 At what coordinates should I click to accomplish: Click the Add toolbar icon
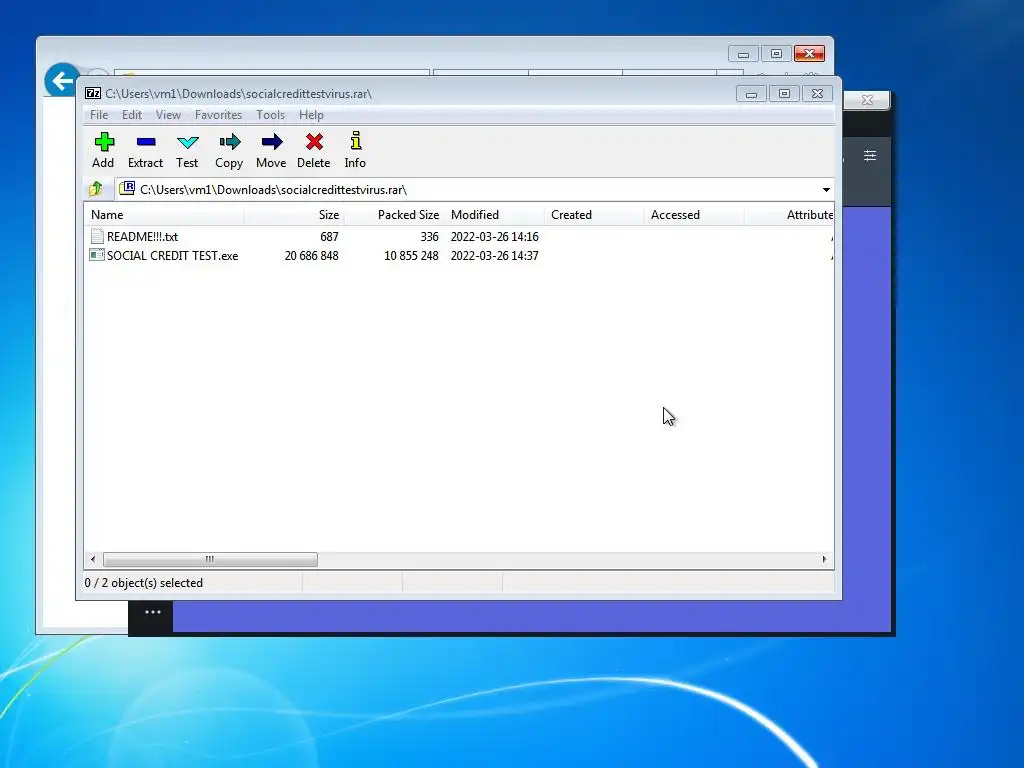pyautogui.click(x=104, y=142)
